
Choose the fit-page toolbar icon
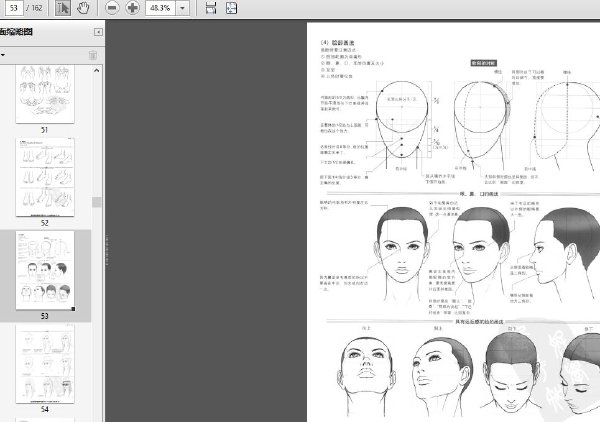231,8
